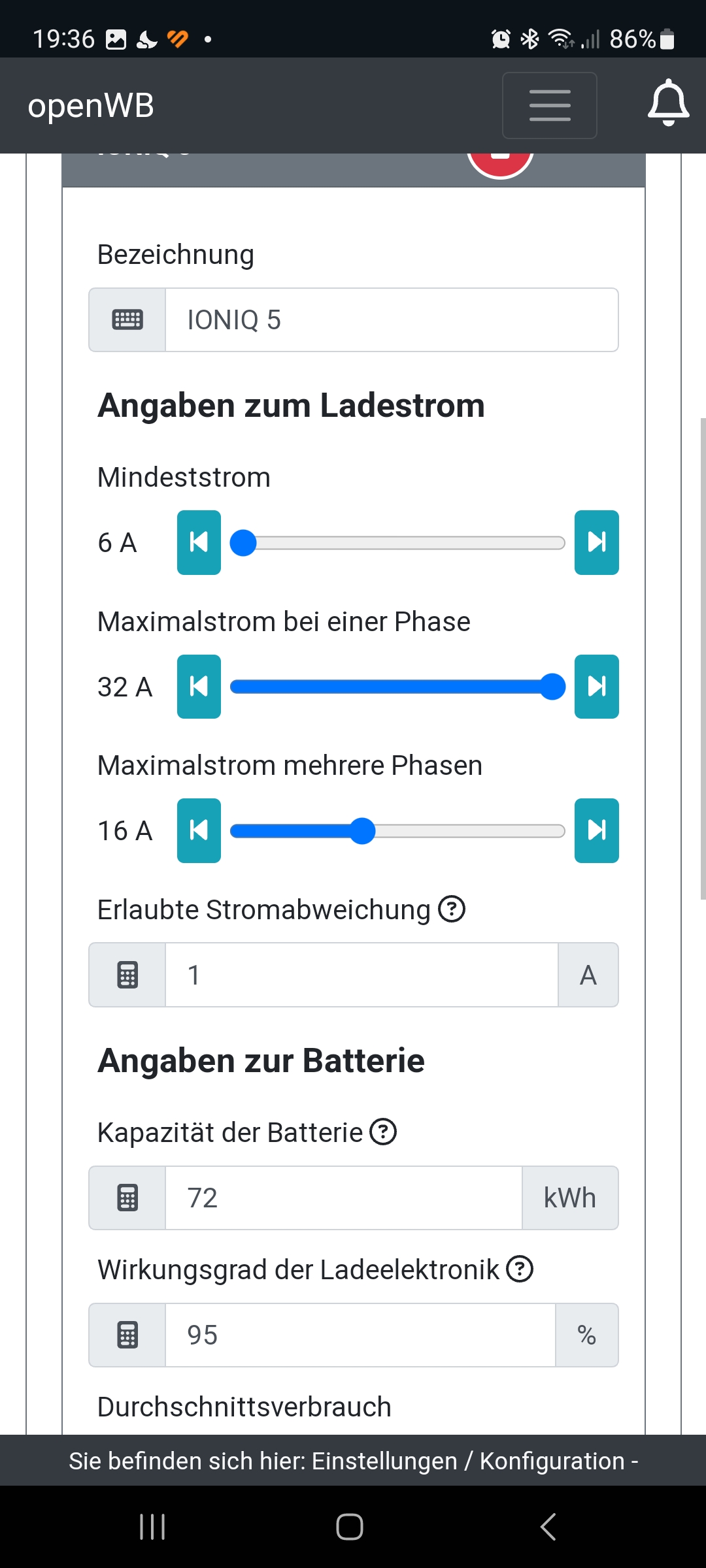
Task: Open the hamburger navigation menu
Action: tap(549, 105)
